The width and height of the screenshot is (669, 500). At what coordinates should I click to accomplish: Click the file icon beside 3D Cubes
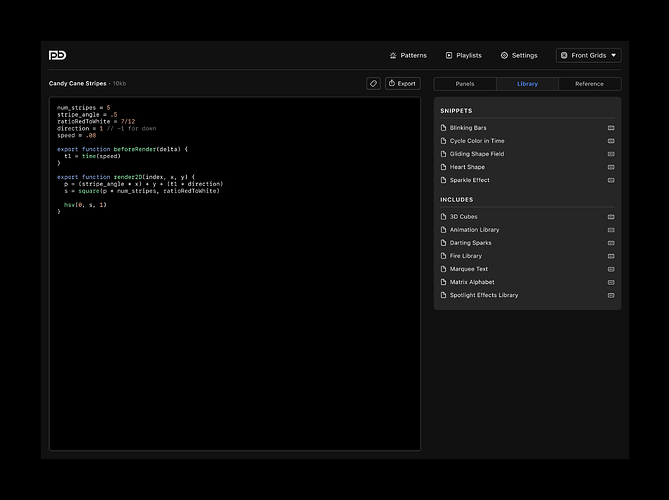(443, 217)
